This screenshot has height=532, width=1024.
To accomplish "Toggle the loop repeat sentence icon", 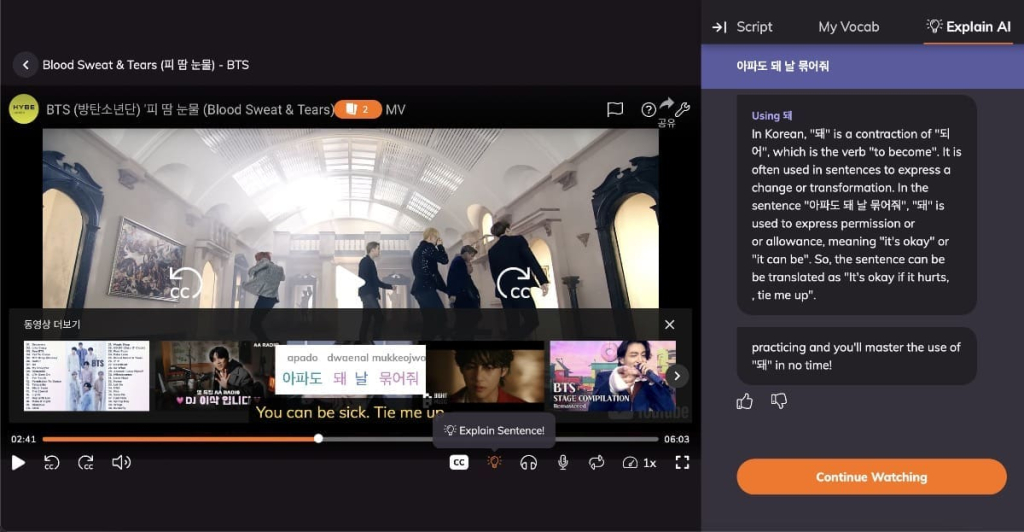I will (x=596, y=463).
